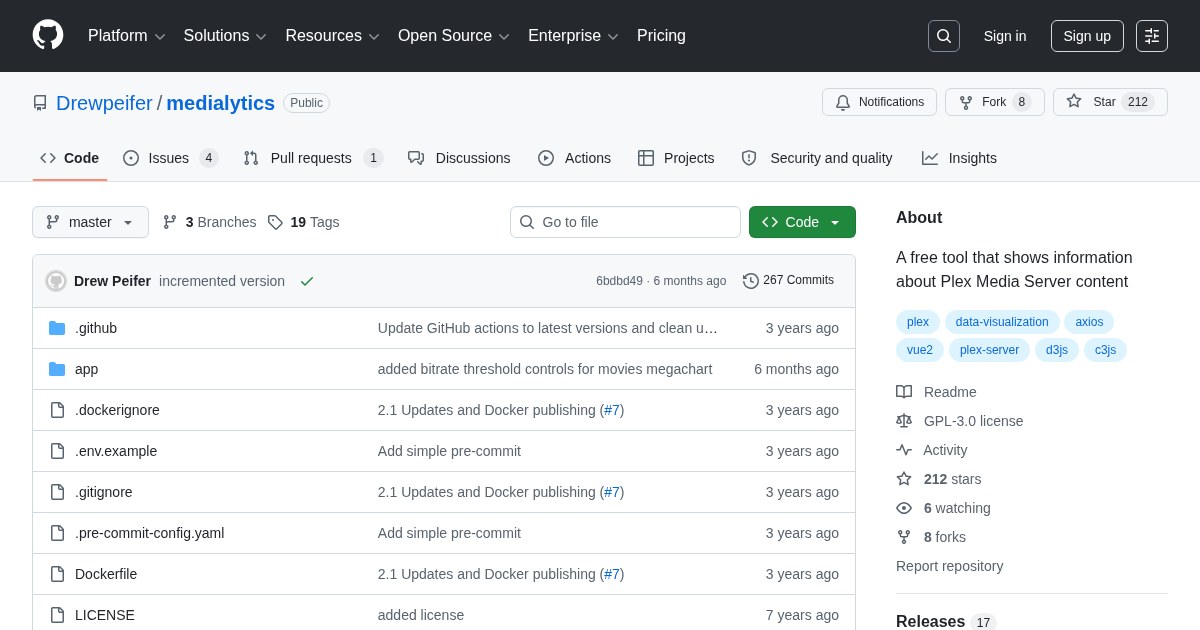Click the Report repository link
The image size is (1200, 630).
click(x=949, y=566)
